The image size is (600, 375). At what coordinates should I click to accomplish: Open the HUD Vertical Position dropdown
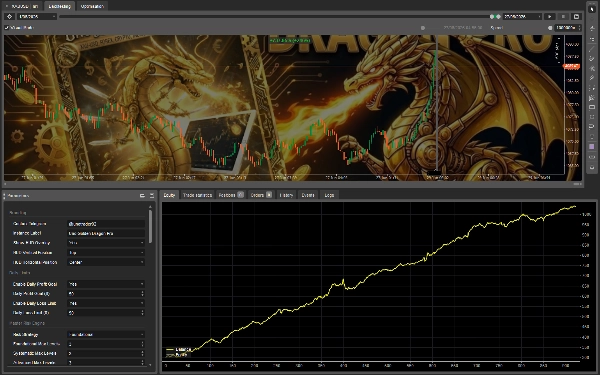tap(106, 253)
